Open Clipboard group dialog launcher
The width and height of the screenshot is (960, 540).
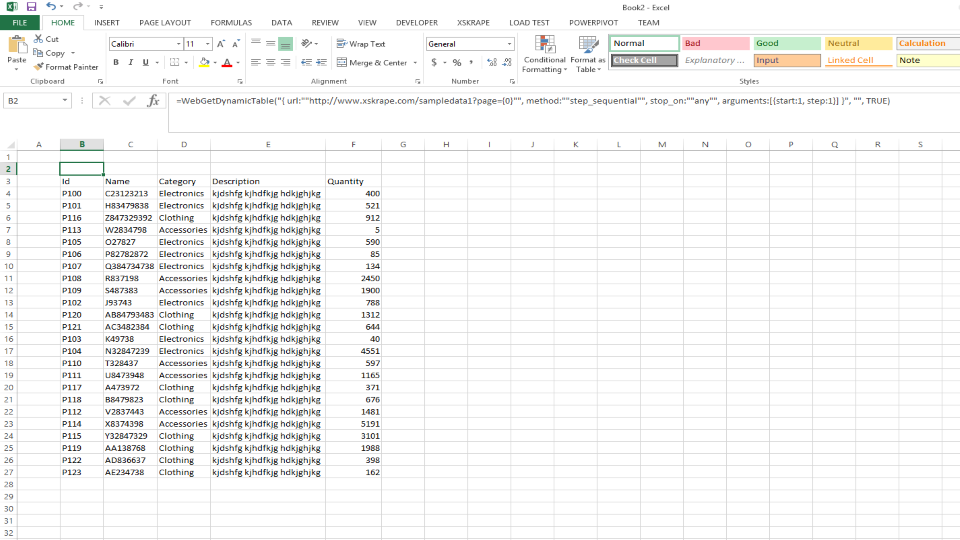pos(100,81)
